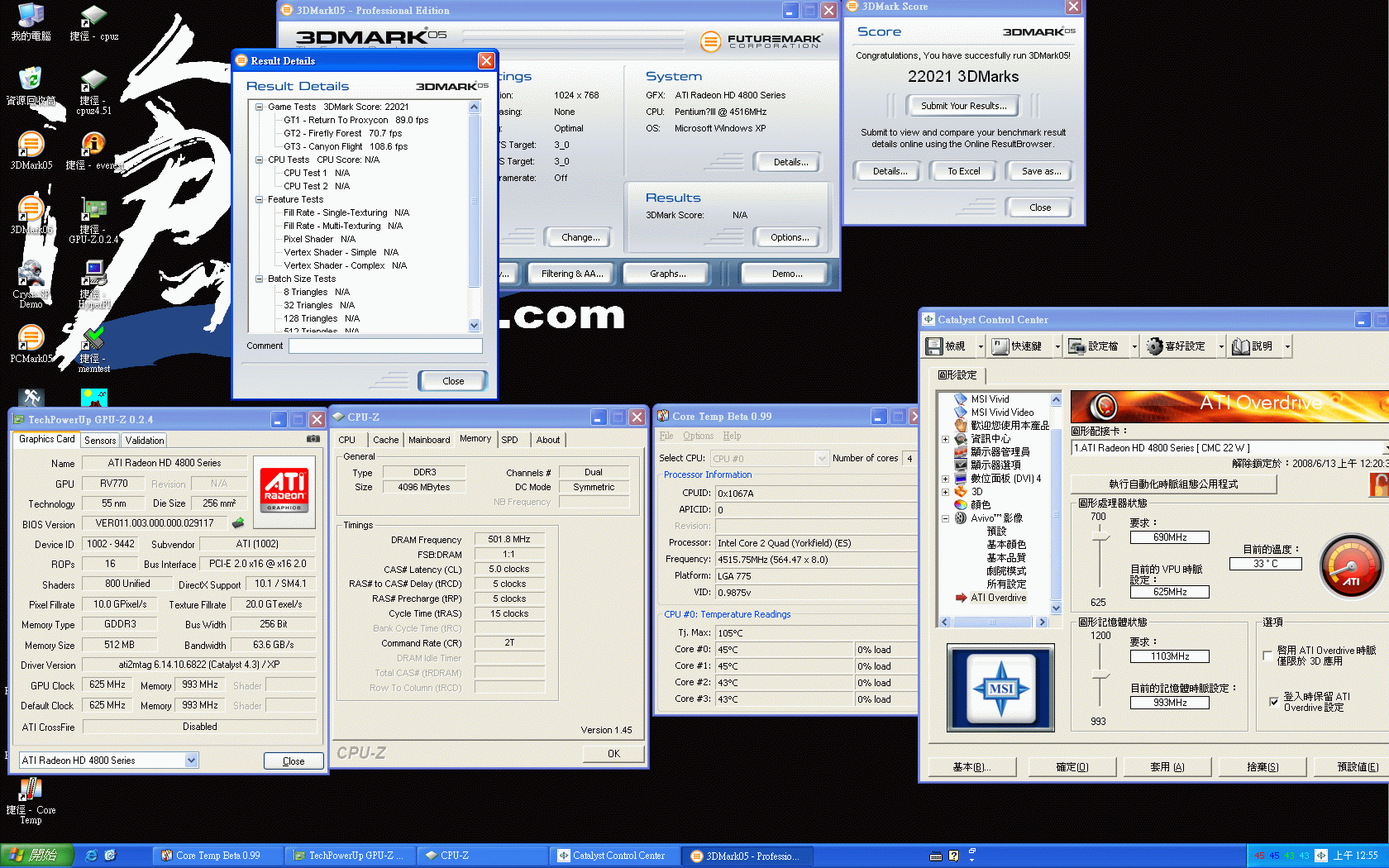
Task: Expand the 資訊中心 tree node
Action: tap(945, 439)
